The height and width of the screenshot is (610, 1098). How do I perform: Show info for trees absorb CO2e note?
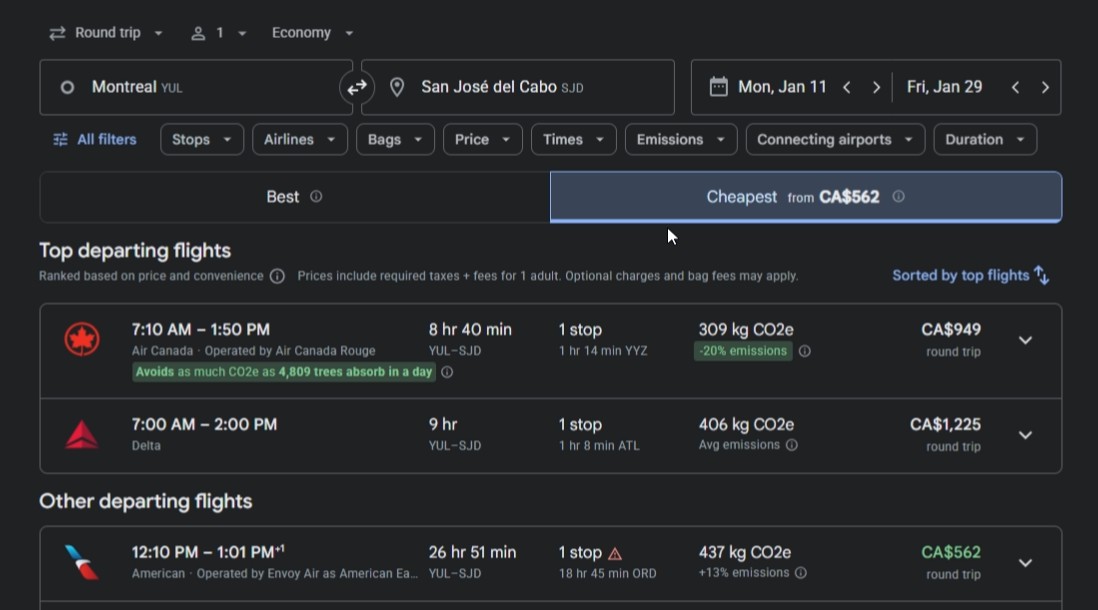[x=447, y=372]
